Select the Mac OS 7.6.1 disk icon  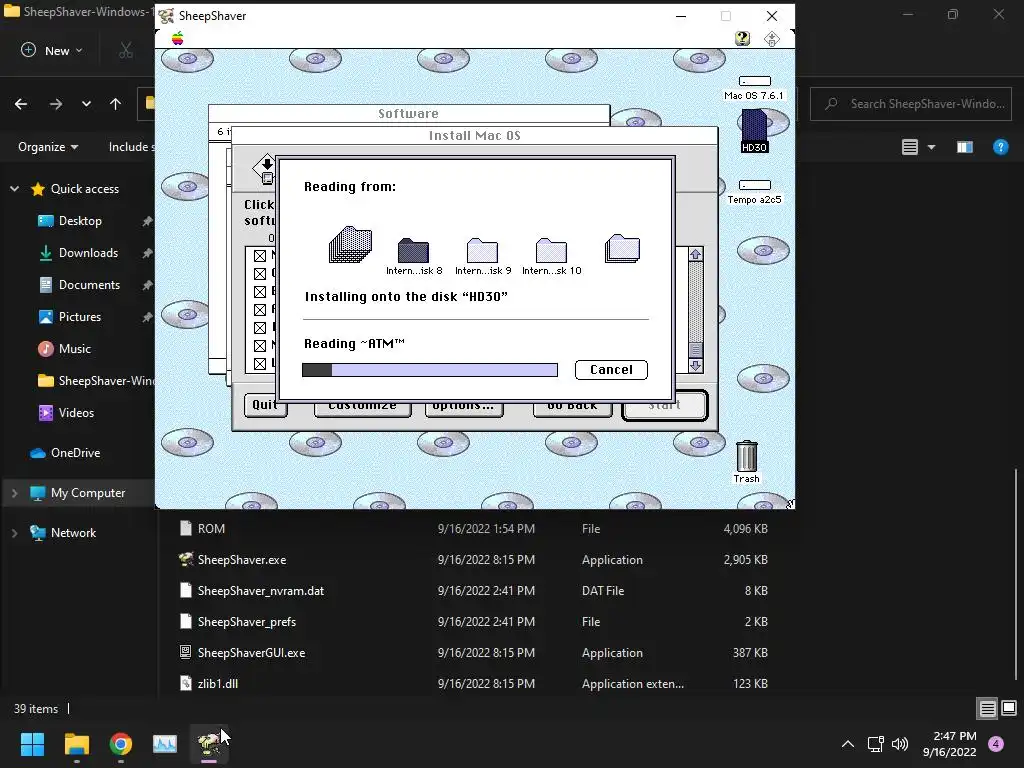(x=754, y=81)
